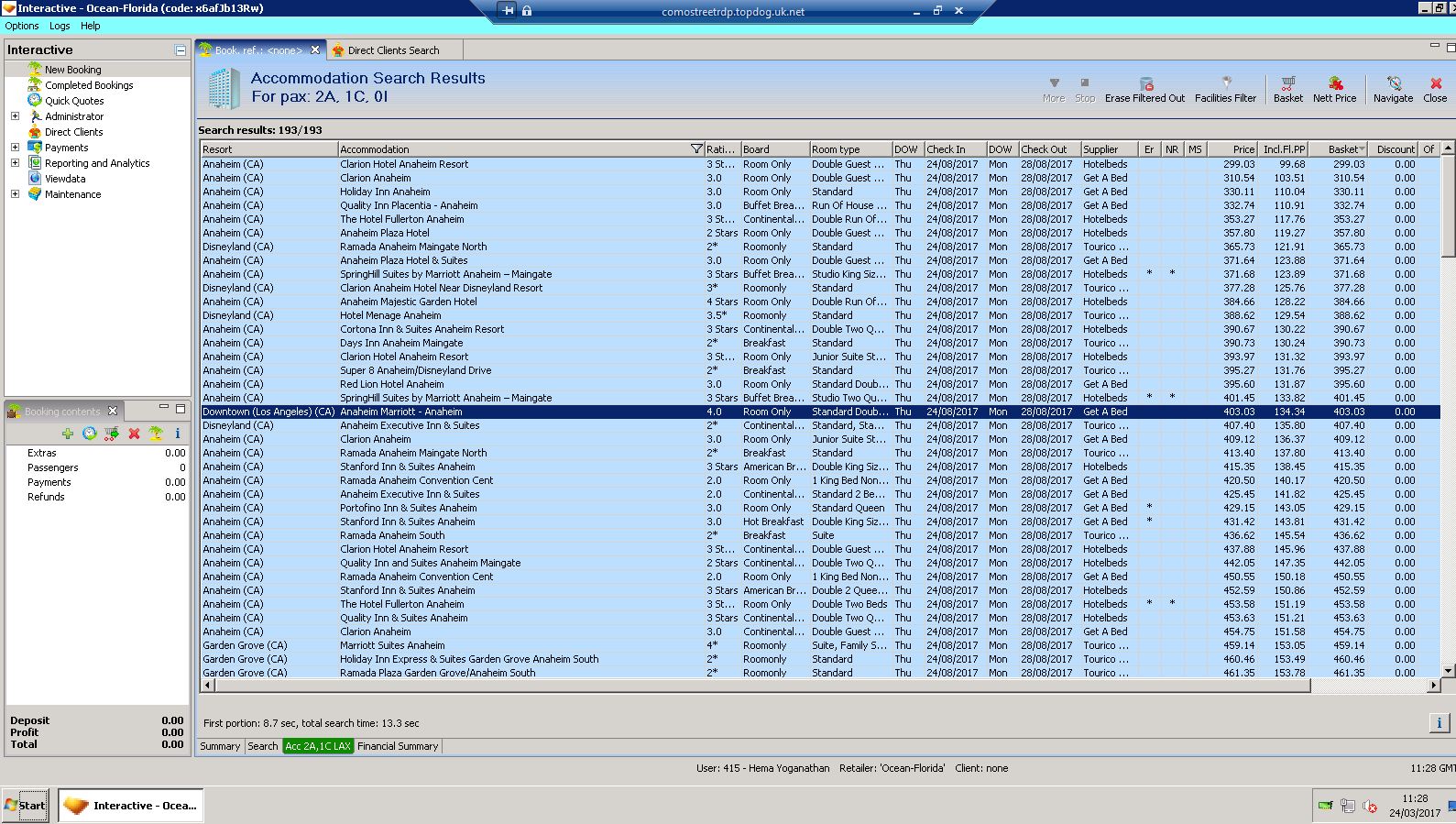Open the Financial Summary tab

click(398, 746)
